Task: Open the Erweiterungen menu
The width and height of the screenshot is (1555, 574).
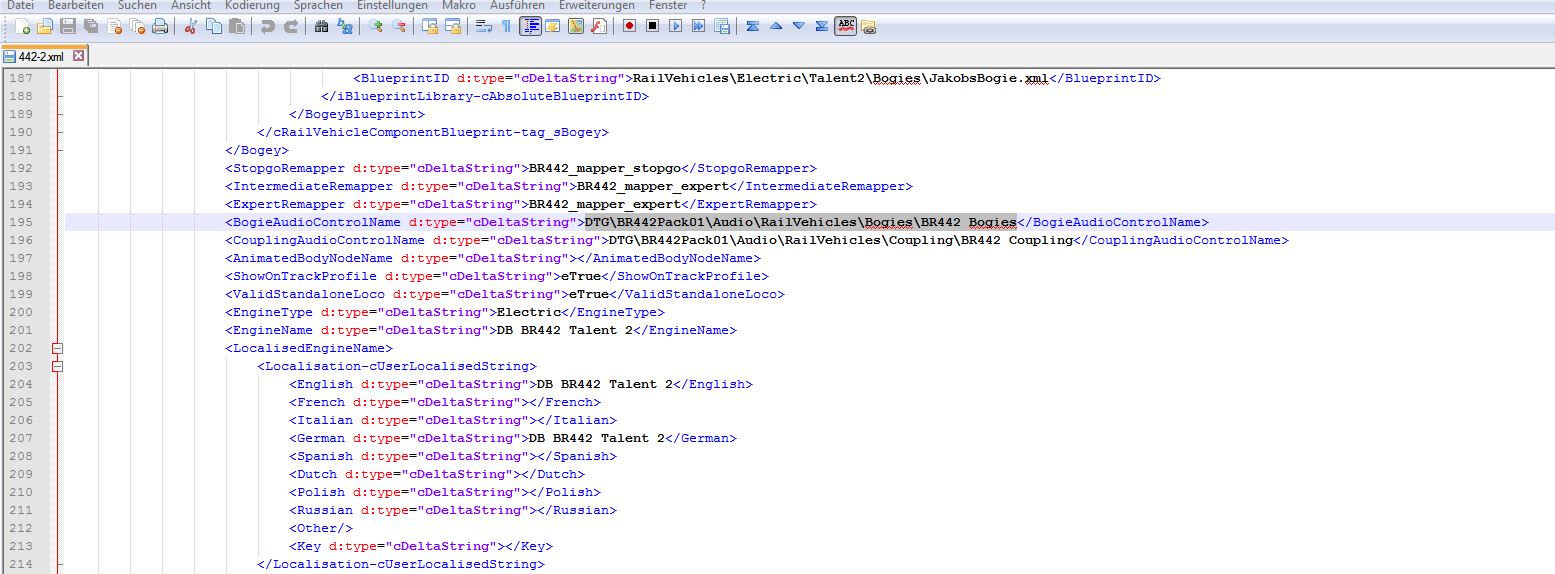Action: 597,5
